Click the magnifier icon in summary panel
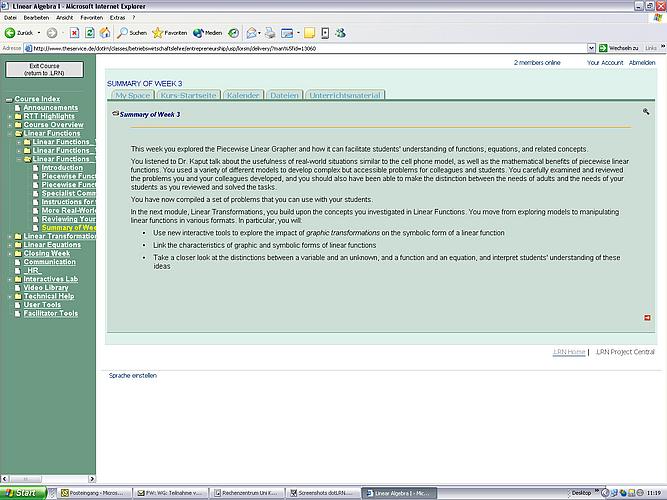This screenshot has height=500, width=667. tap(646, 111)
